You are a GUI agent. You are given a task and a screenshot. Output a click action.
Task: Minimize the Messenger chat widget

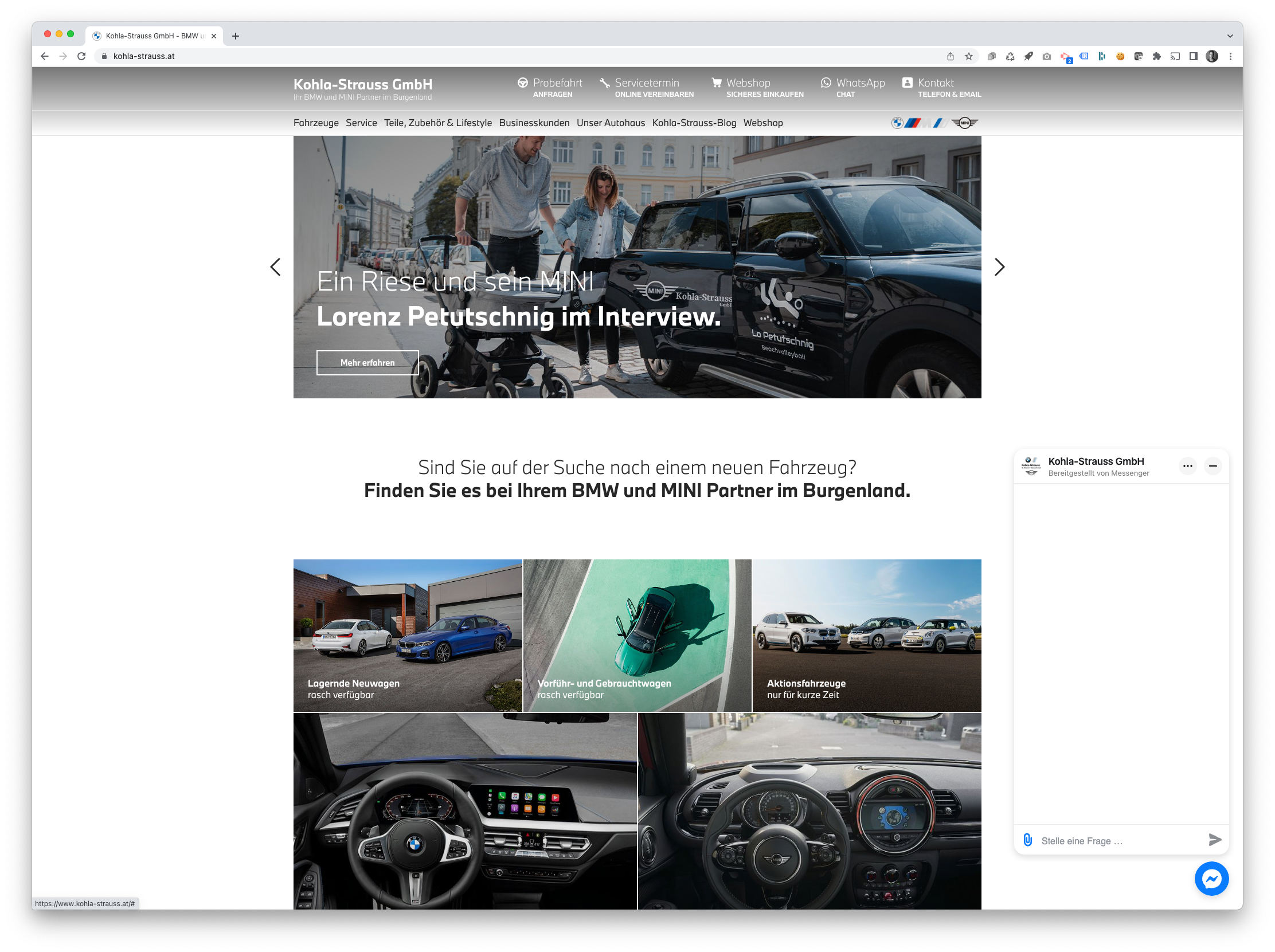coord(1213,466)
